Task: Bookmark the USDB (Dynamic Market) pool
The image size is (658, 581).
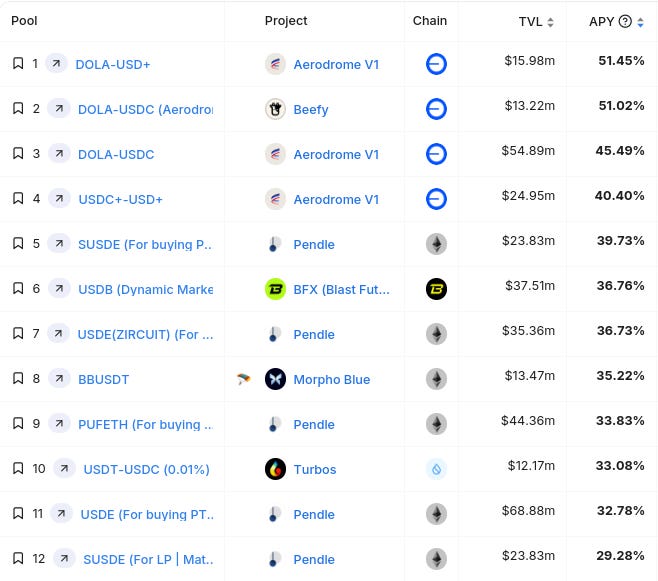Action: click(x=18, y=288)
